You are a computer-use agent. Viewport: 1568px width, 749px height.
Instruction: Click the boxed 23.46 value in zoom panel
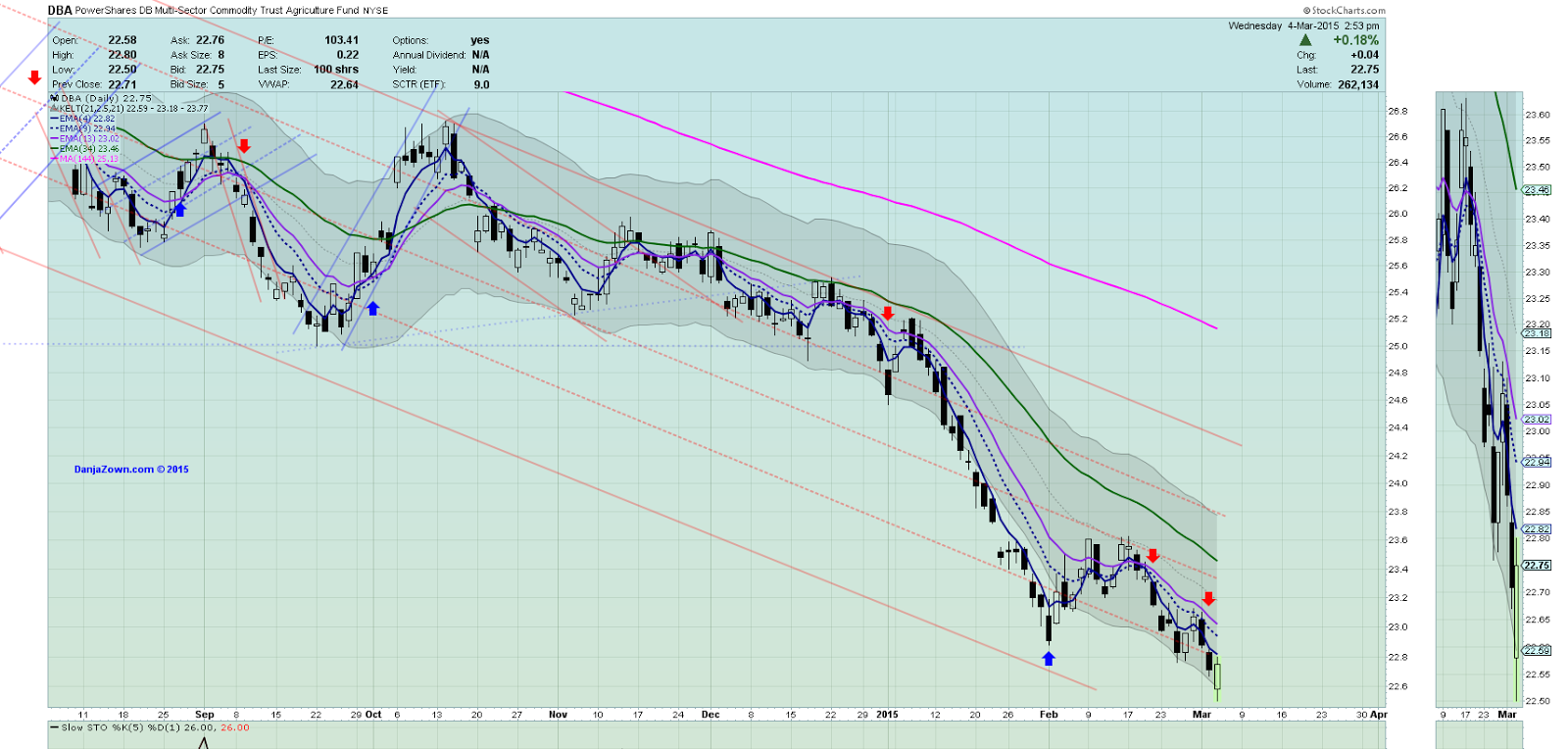coord(1537,190)
